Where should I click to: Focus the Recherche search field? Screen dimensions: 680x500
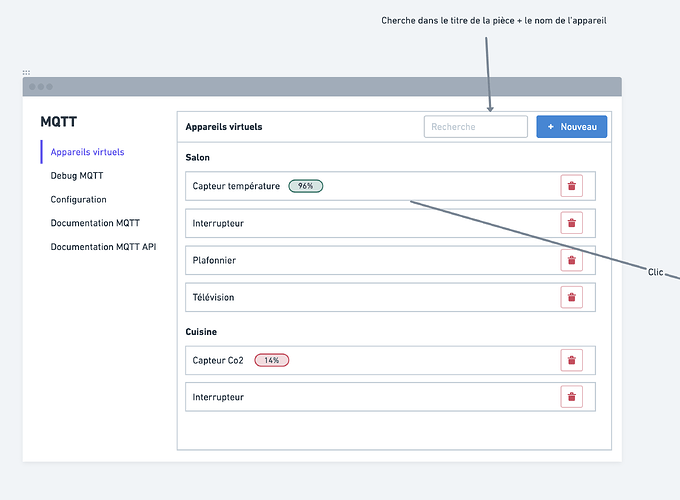click(475, 127)
